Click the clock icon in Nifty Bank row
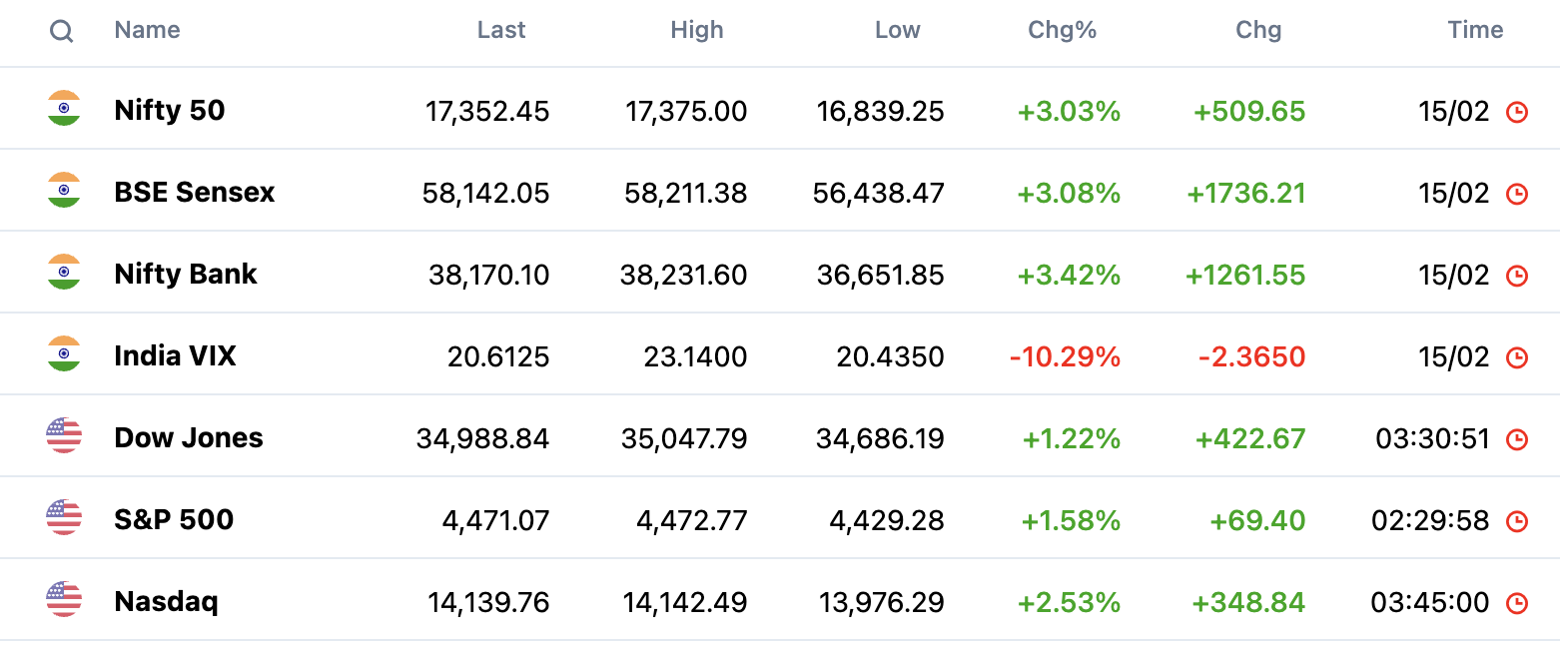Viewport: 1568px width, 651px height. (1516, 276)
